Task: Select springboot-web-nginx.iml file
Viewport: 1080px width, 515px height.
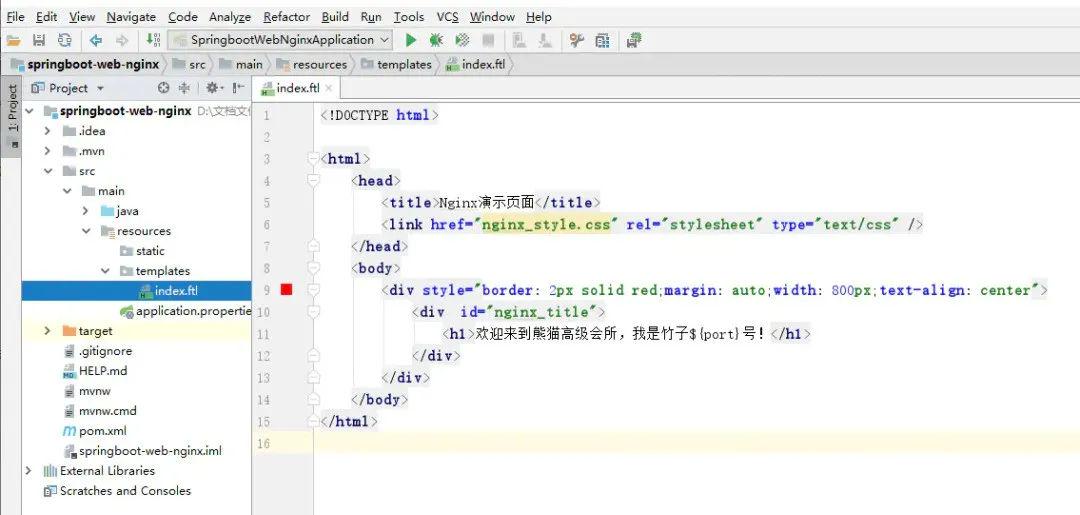Action: (x=143, y=451)
